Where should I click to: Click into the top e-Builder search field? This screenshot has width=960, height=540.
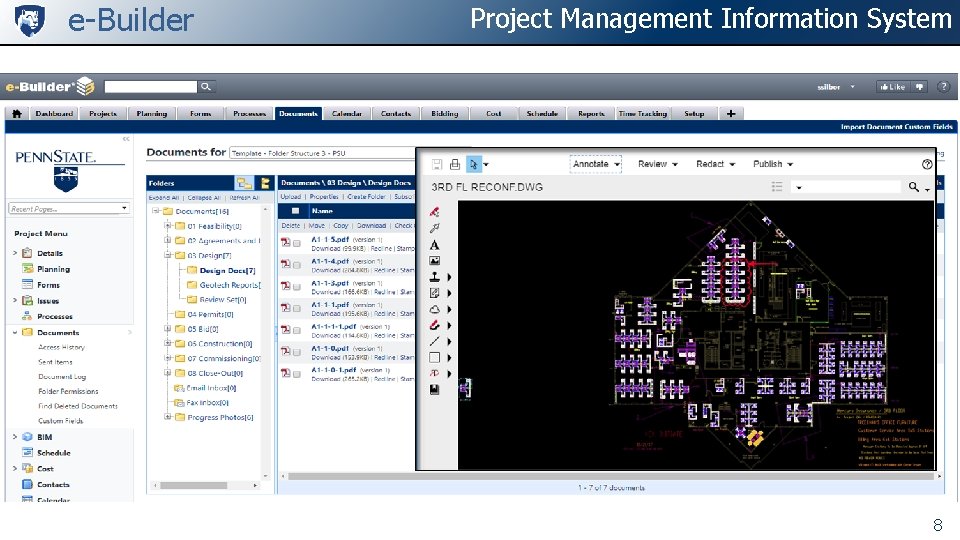pos(151,87)
